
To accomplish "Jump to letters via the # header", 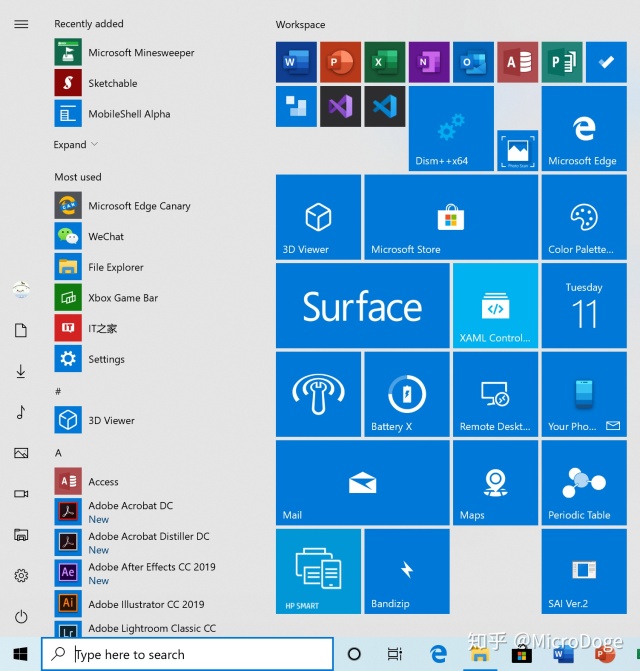I will (58, 391).
